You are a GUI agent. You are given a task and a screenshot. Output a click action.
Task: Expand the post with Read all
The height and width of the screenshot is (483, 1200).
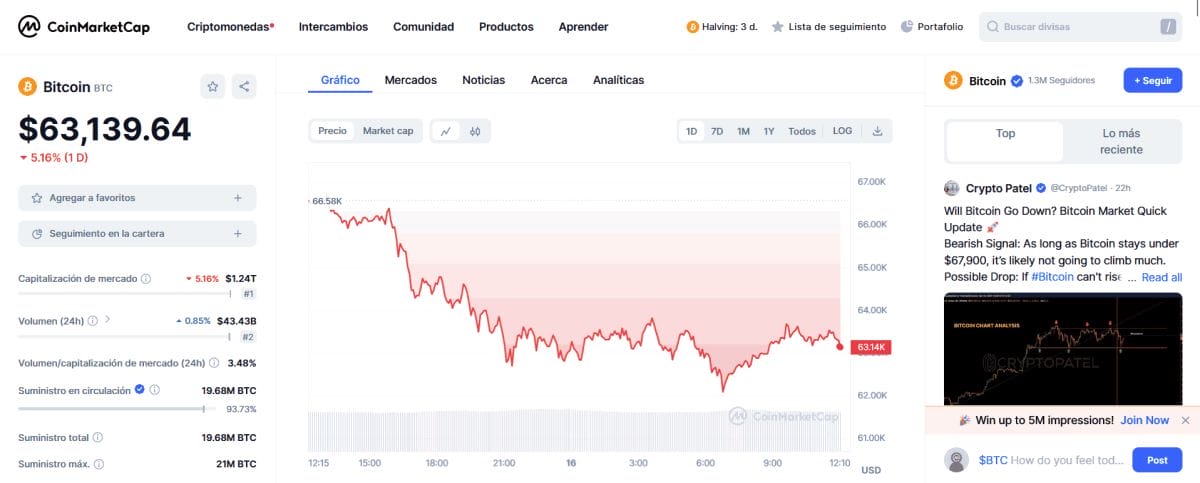[x=1162, y=277]
